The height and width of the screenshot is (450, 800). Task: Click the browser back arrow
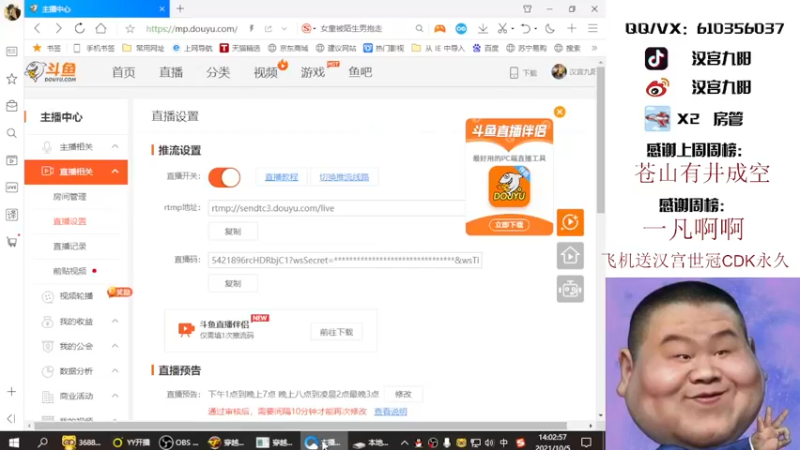[x=37, y=29]
